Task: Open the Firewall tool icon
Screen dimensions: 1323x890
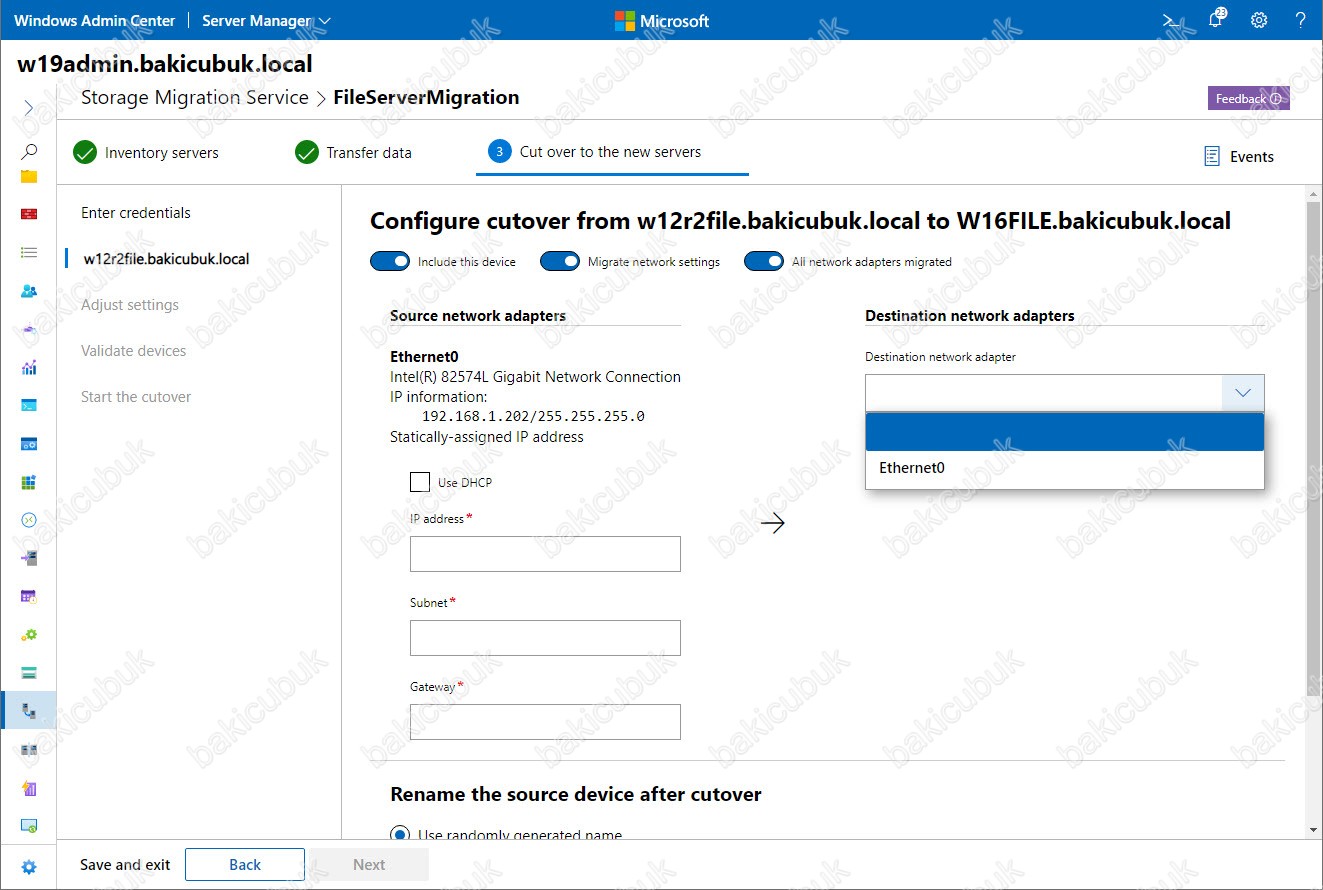Action: click(x=29, y=214)
